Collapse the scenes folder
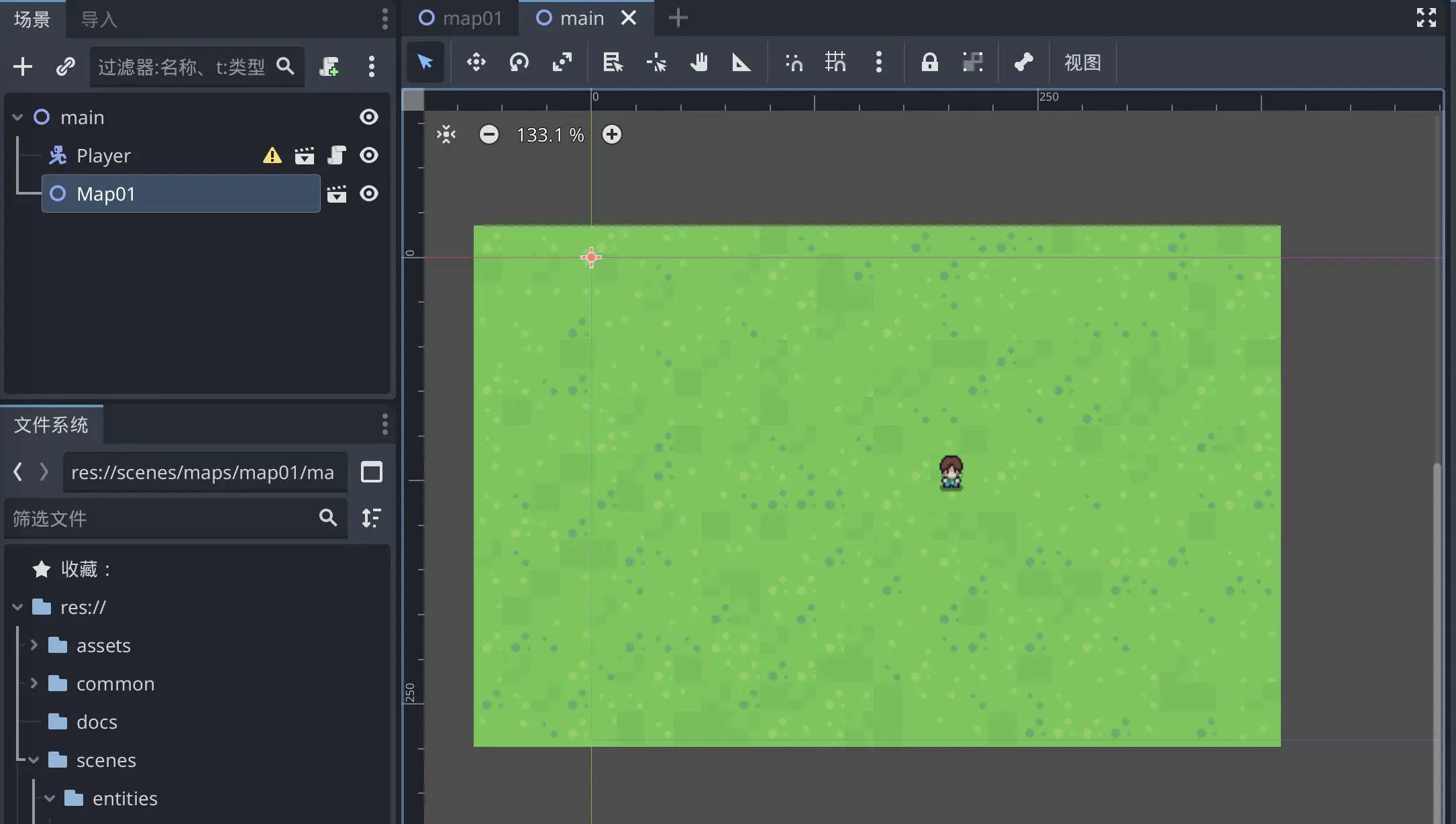The width and height of the screenshot is (1456, 824). [34, 760]
